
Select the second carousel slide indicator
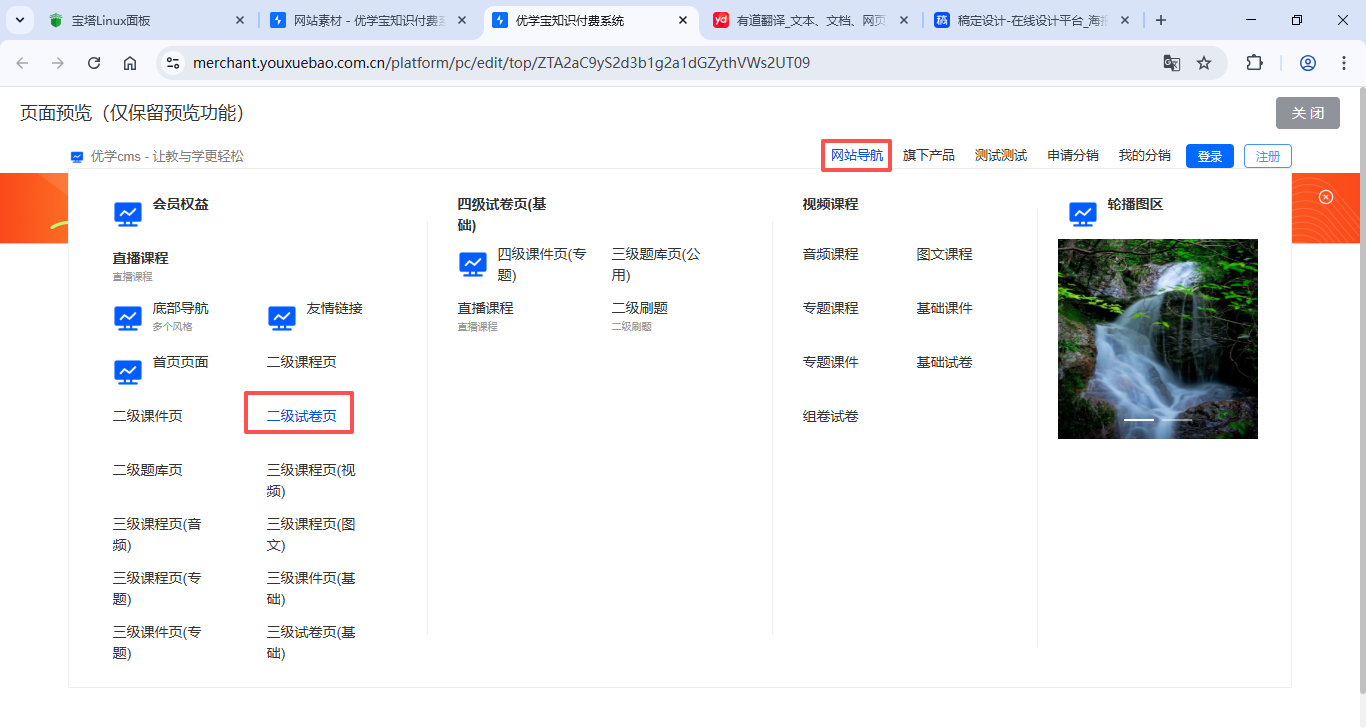point(1176,420)
